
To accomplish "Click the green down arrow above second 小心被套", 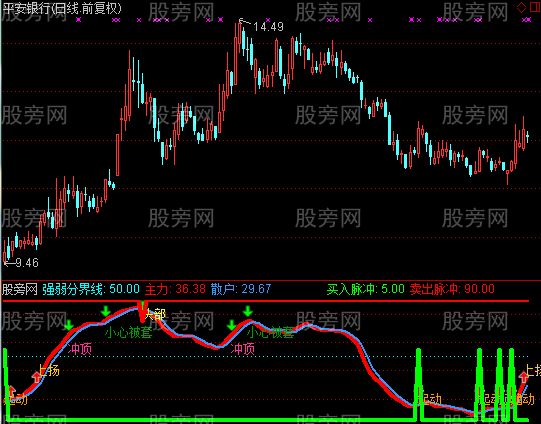I will (x=247, y=311).
